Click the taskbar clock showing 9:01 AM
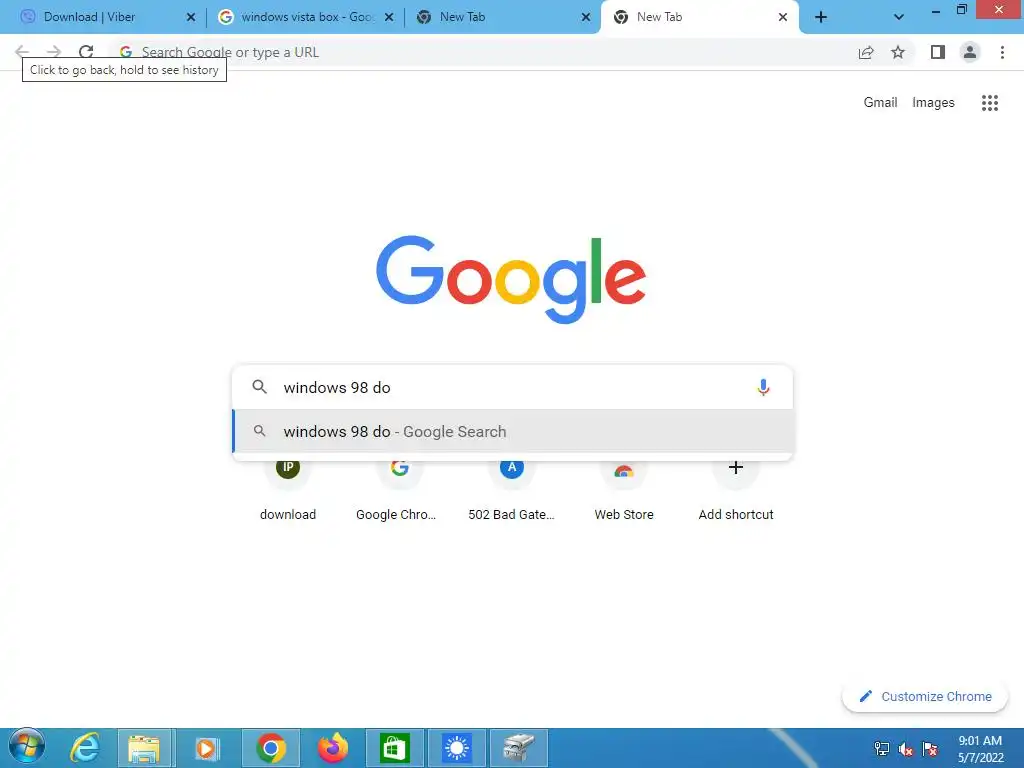 click(980, 749)
